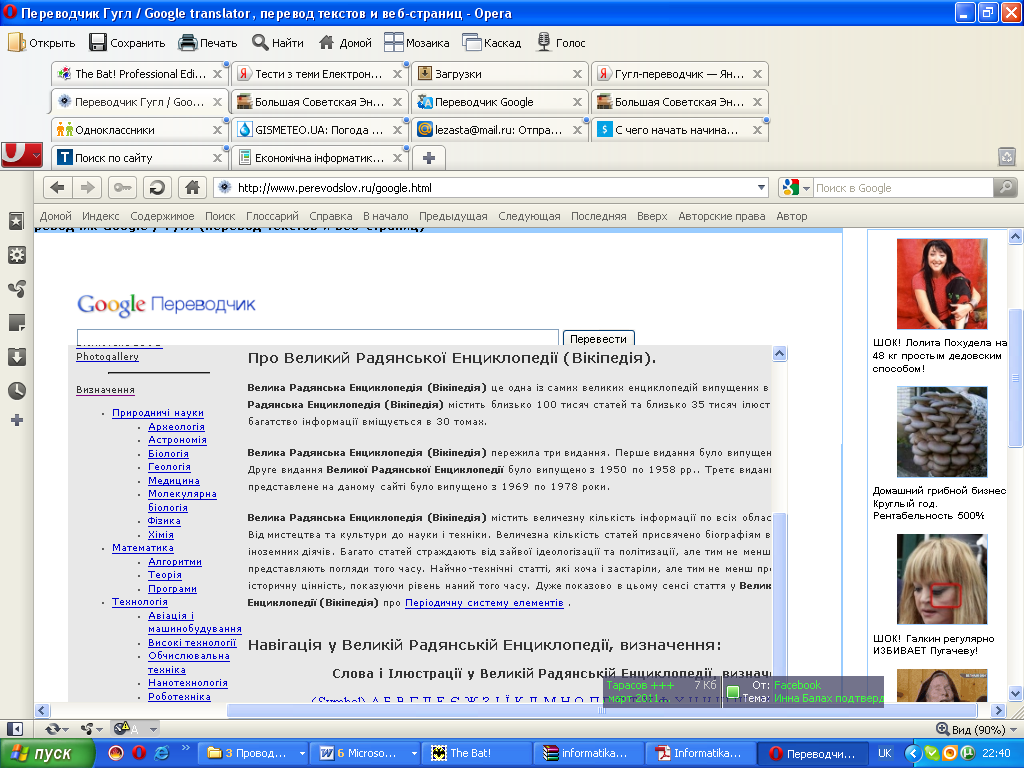
Task: Open the Opera Link sync dropdown
Action: pyautogui.click(x=57, y=729)
